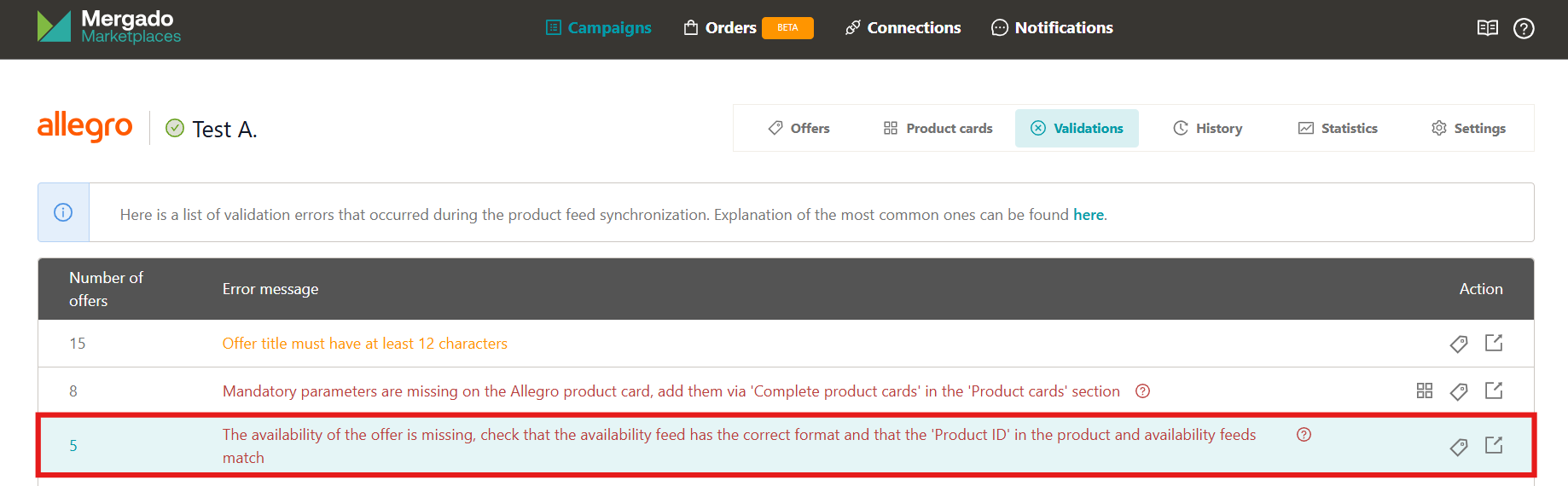Click the tag icon in the 5-offers row
Viewport: 1568px width, 486px height.
pos(1459,447)
